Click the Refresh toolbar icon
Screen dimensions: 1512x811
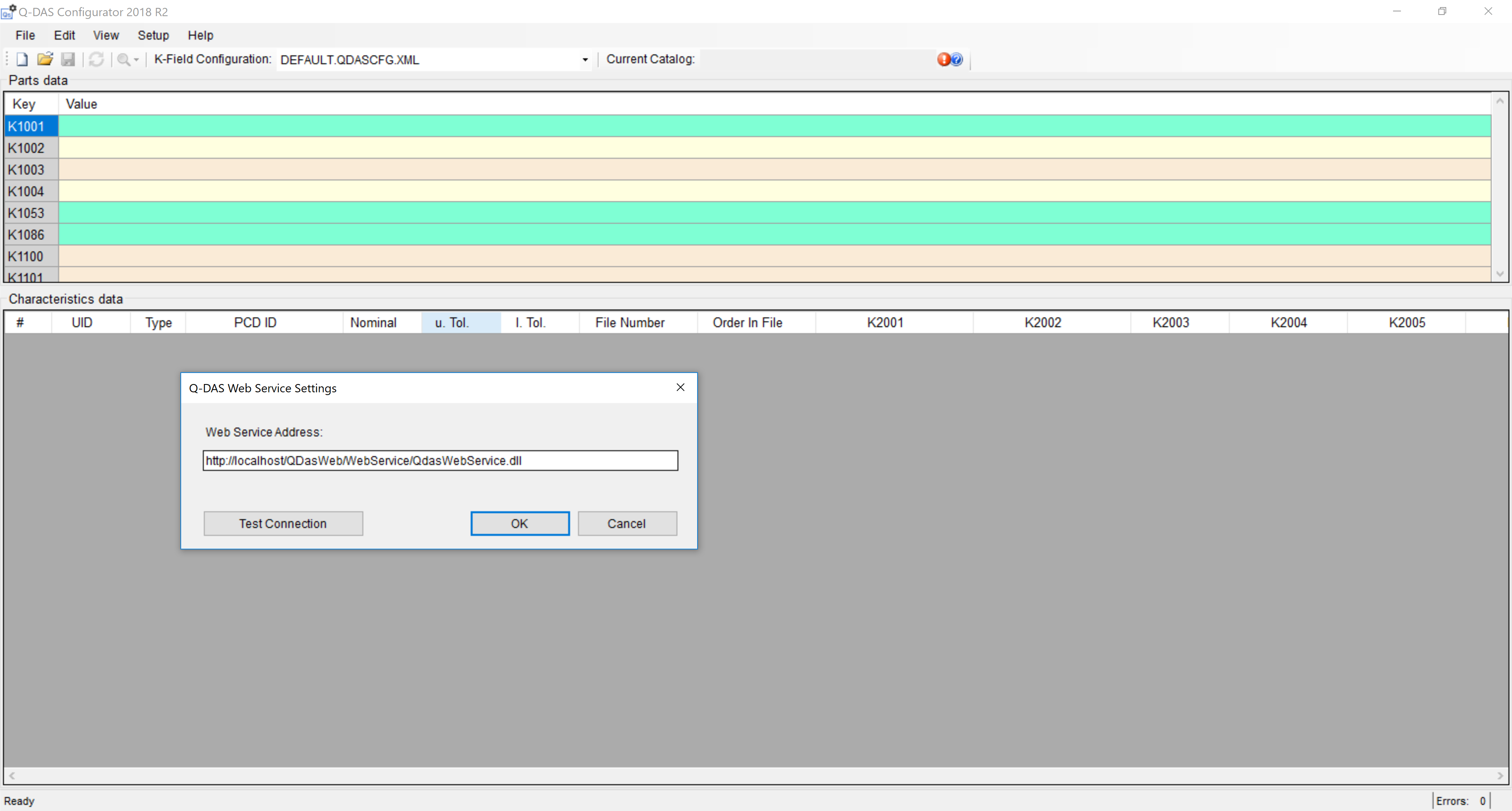pyautogui.click(x=96, y=59)
